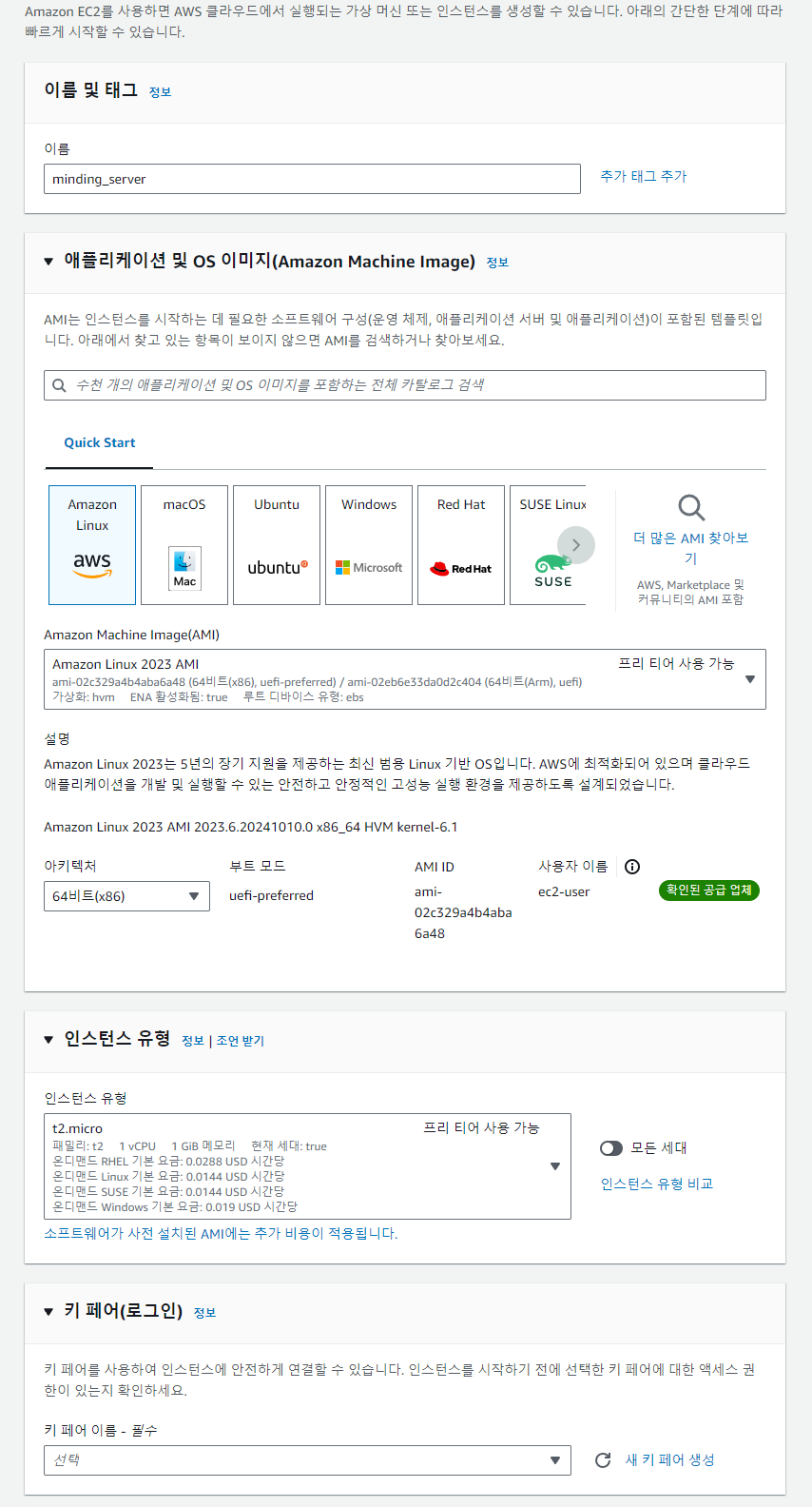
Task: Collapse the 인스턴스 유형 section
Action: pyautogui.click(x=48, y=1040)
